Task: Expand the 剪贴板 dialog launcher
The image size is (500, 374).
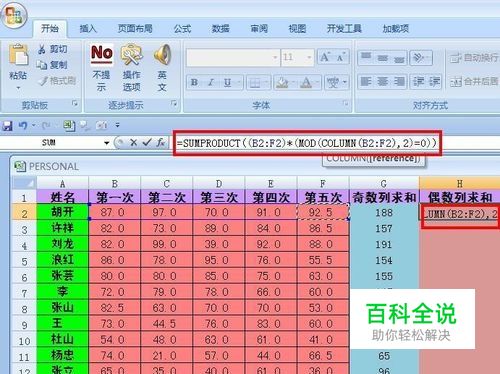Action: 75,104
